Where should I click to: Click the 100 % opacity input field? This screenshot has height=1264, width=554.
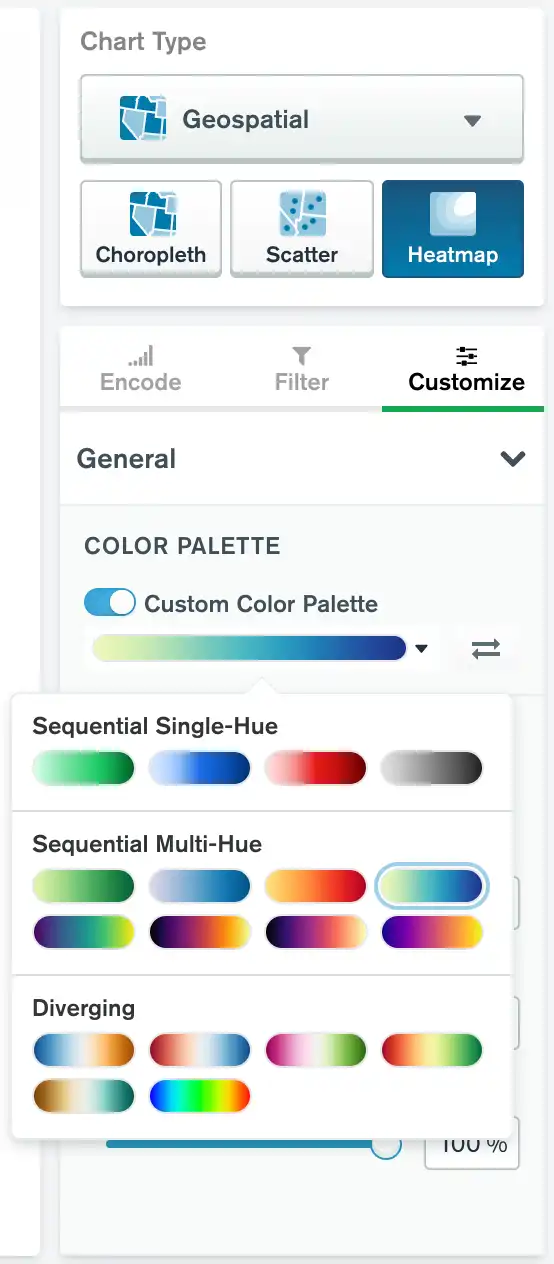[472, 1143]
